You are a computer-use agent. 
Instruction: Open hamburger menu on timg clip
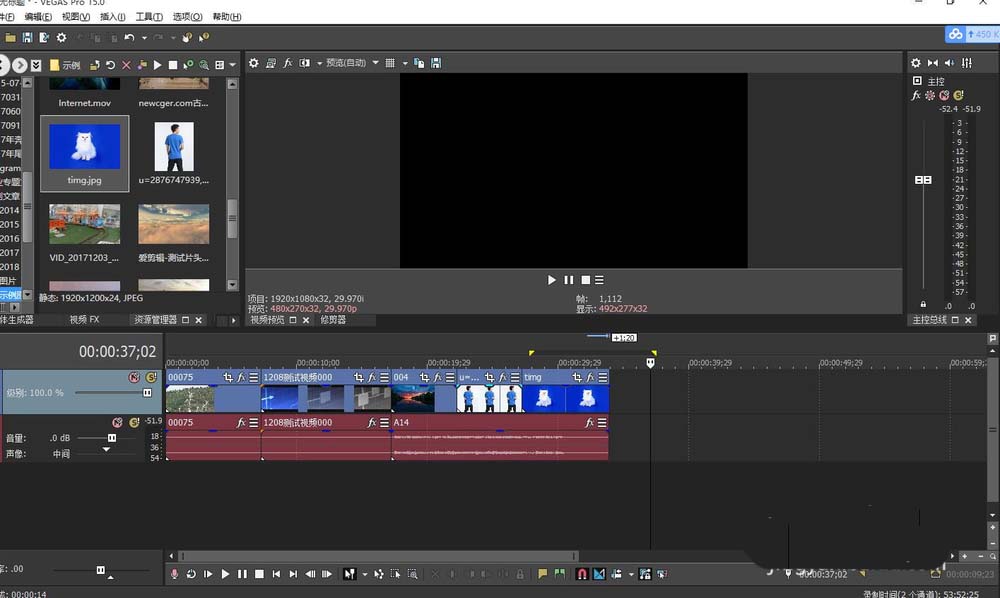[603, 377]
